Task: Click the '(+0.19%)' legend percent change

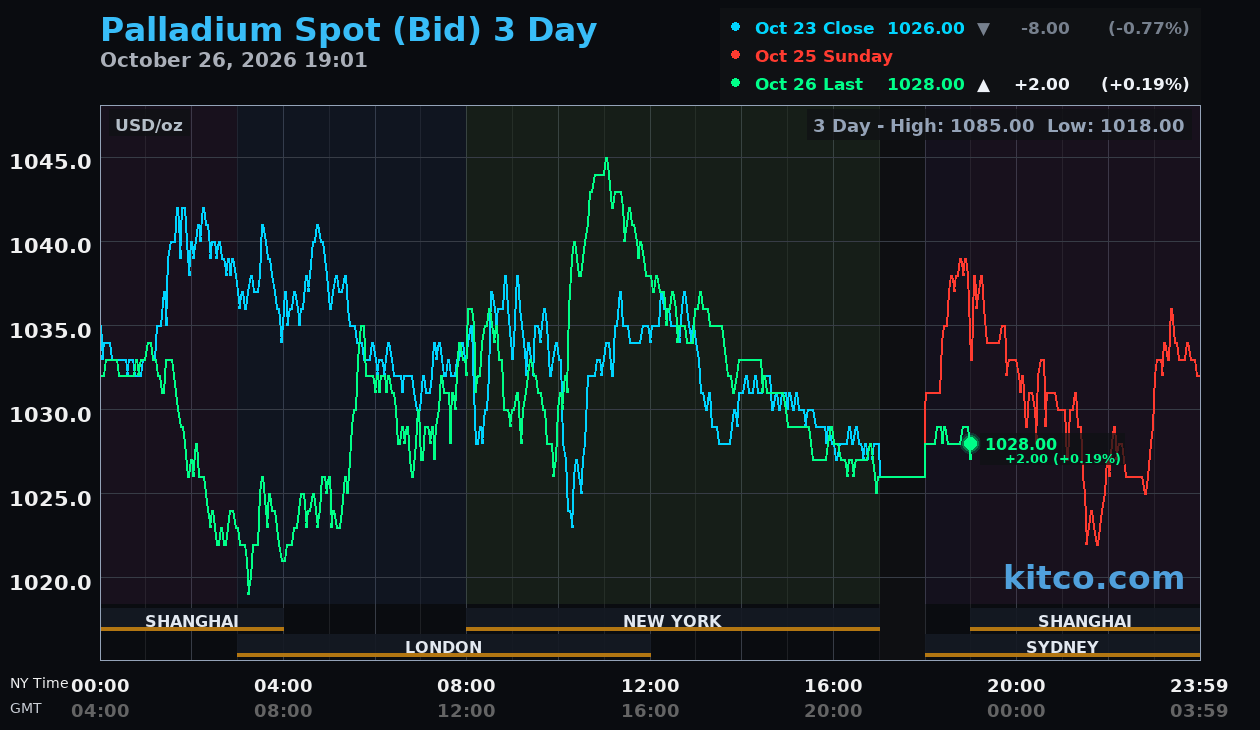Action: coord(1145,84)
